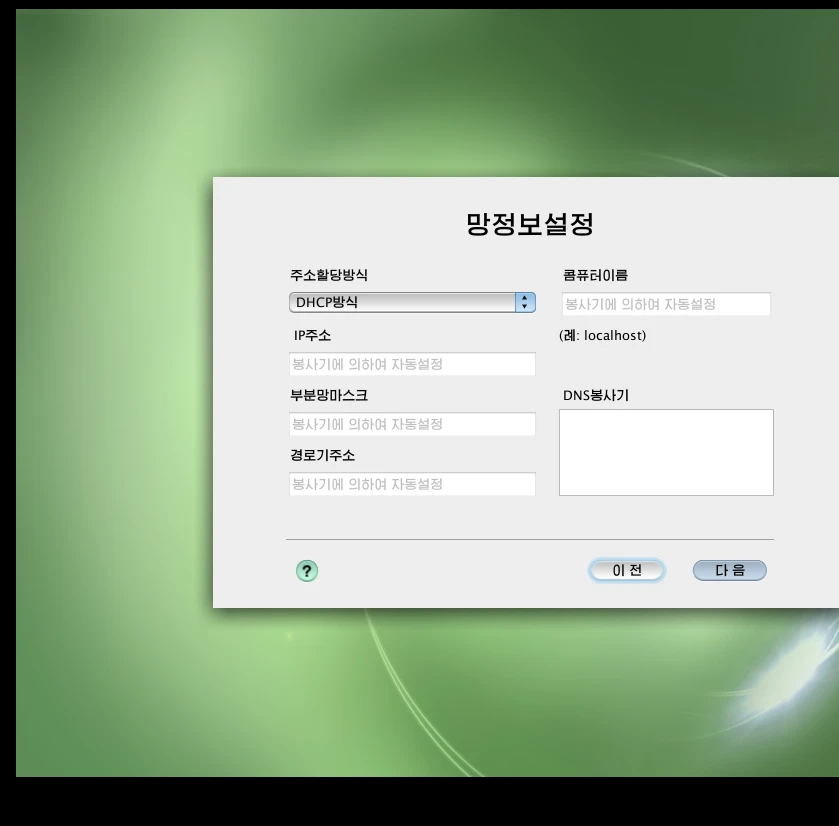Viewport: 839px width, 826px height.
Task: Click inside the IP주소 input field
Action: (412, 363)
